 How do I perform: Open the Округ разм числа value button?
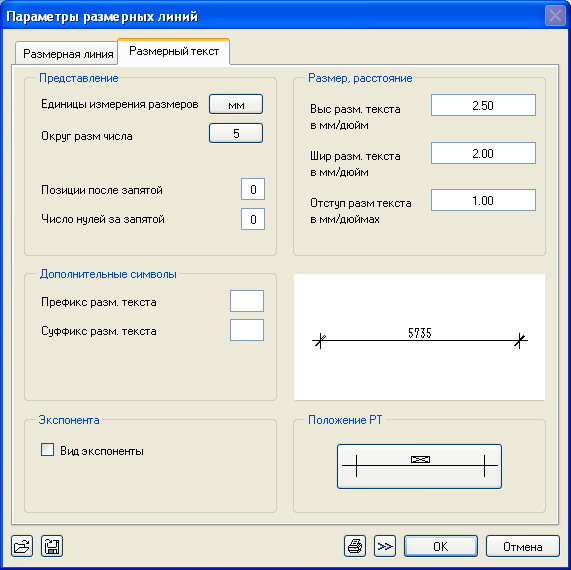click(236, 133)
